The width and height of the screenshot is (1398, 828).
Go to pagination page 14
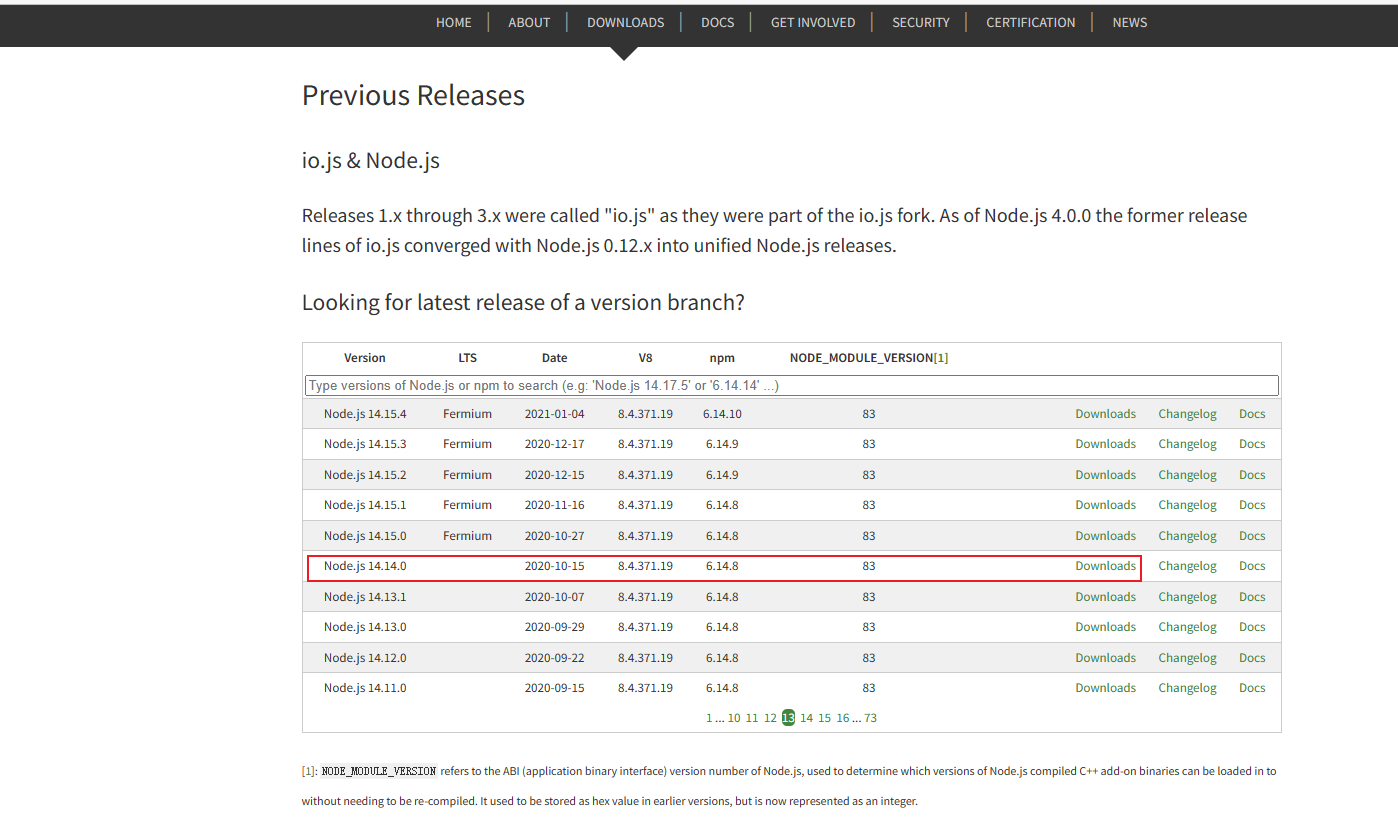(x=807, y=718)
